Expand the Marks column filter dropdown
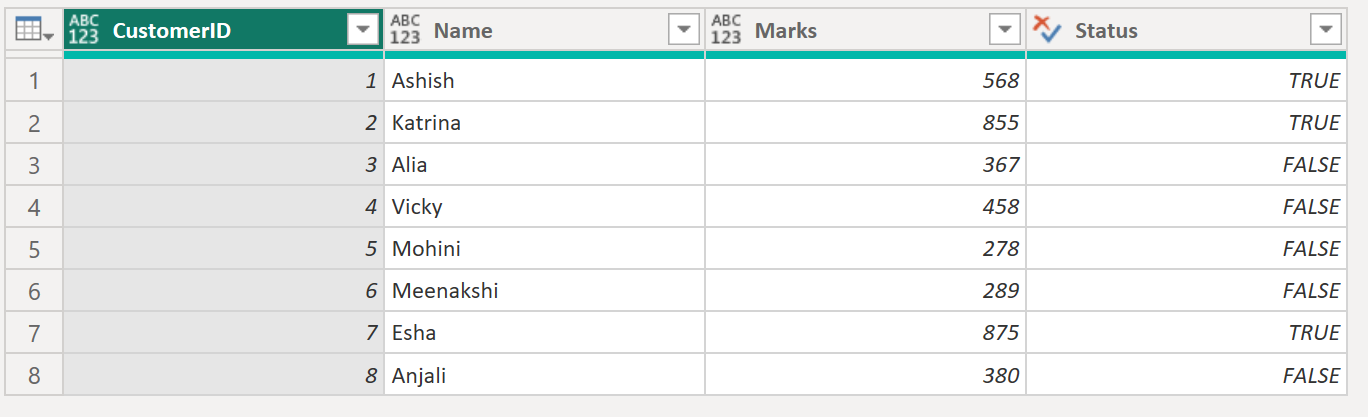This screenshot has width=1368, height=417. coord(1004,31)
